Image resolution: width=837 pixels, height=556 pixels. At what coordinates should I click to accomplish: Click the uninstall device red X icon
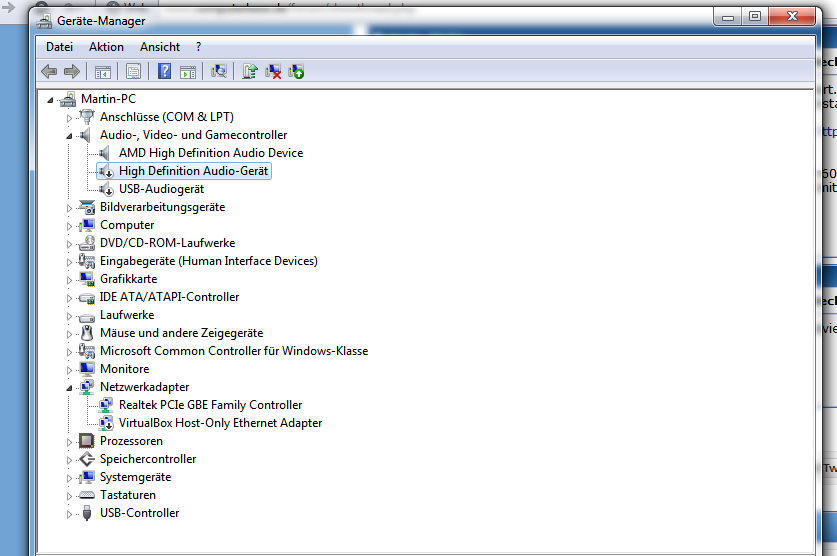point(273,72)
